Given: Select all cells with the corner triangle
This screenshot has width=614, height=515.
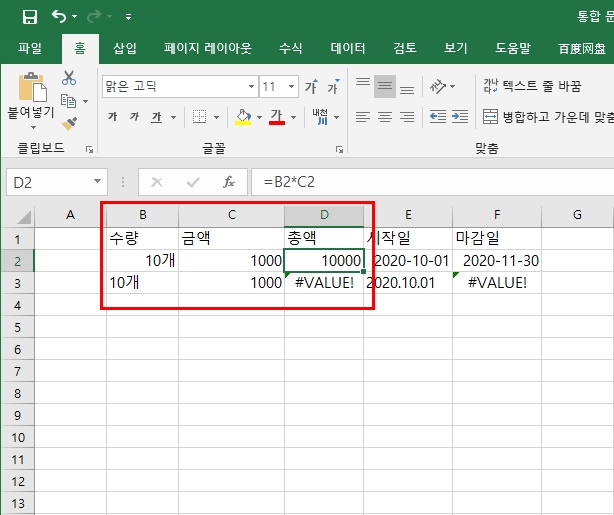Looking at the screenshot, I should tap(23, 216).
